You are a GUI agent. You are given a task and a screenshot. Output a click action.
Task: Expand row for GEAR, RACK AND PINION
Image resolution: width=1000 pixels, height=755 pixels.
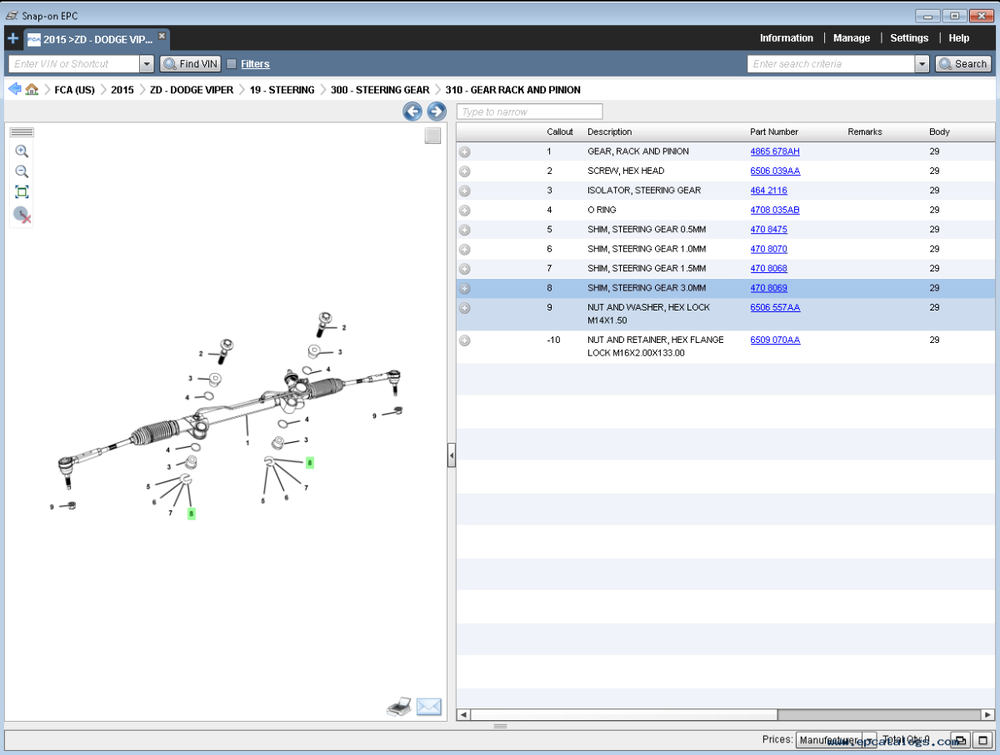point(465,152)
